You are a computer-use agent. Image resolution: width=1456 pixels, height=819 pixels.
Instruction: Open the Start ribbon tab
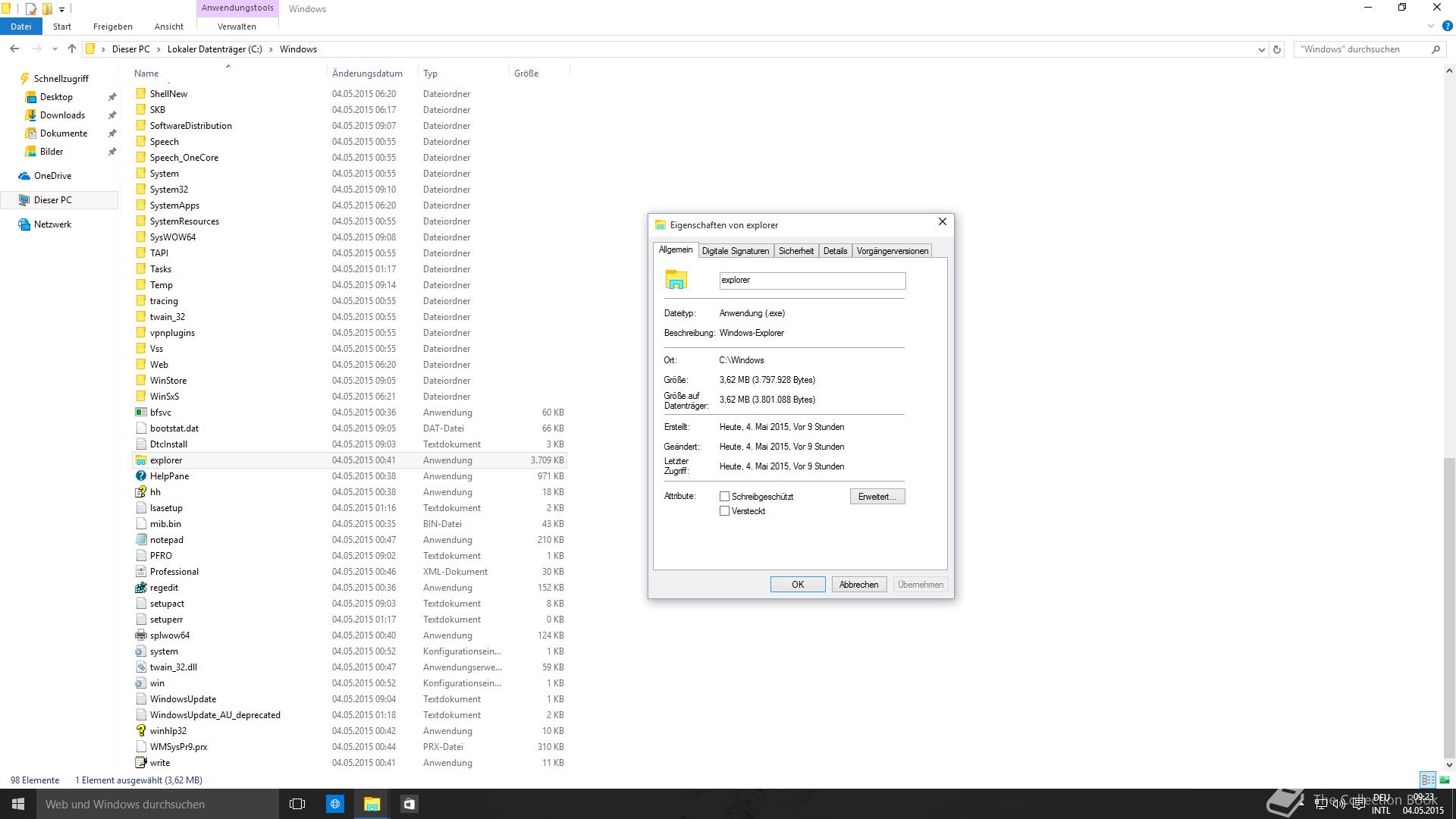62,27
